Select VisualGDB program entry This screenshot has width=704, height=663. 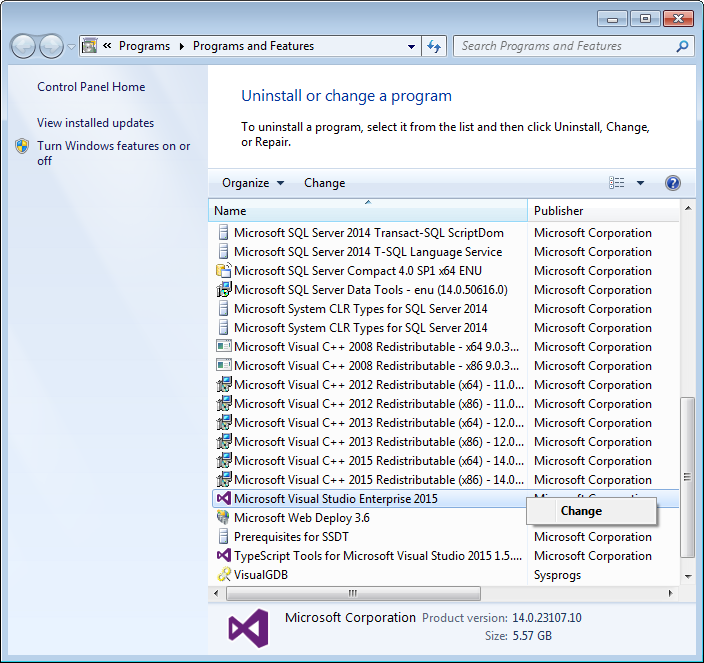tap(260, 575)
